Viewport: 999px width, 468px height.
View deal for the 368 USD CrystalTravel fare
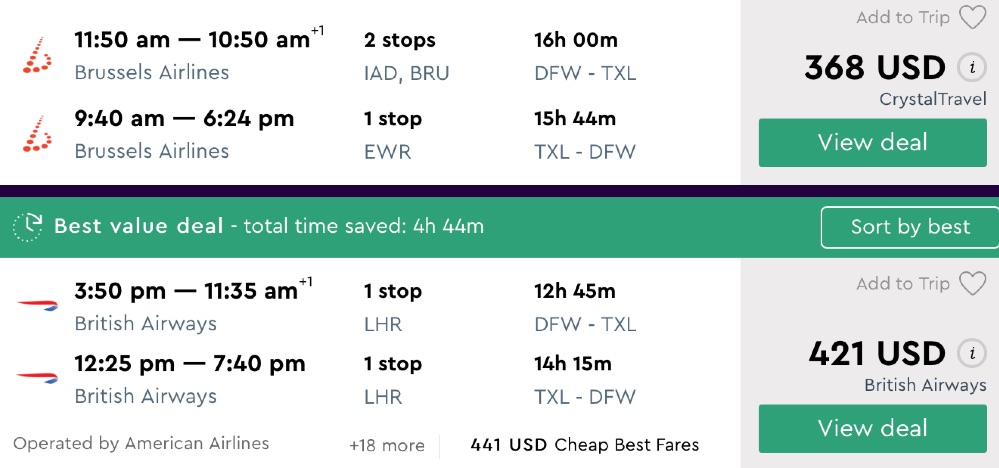[x=872, y=142]
